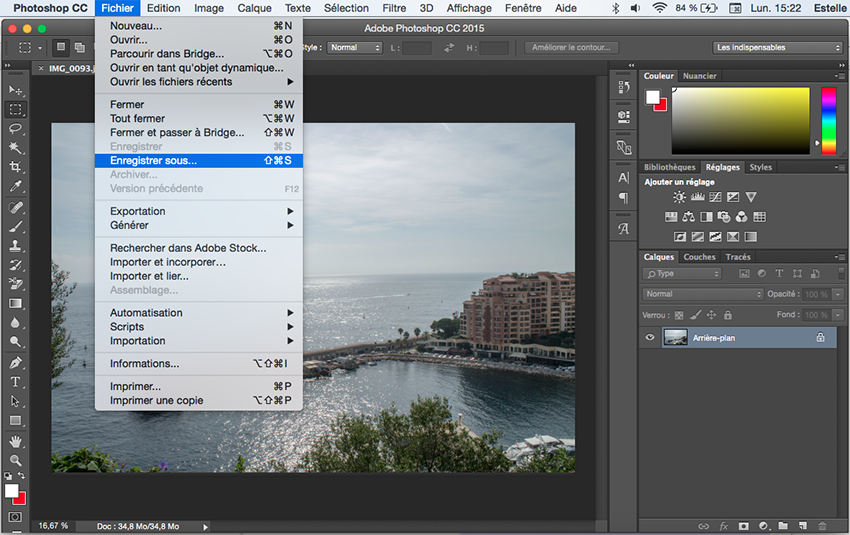Image resolution: width=850 pixels, height=535 pixels.
Task: Select the Crop tool
Action: [x=15, y=167]
